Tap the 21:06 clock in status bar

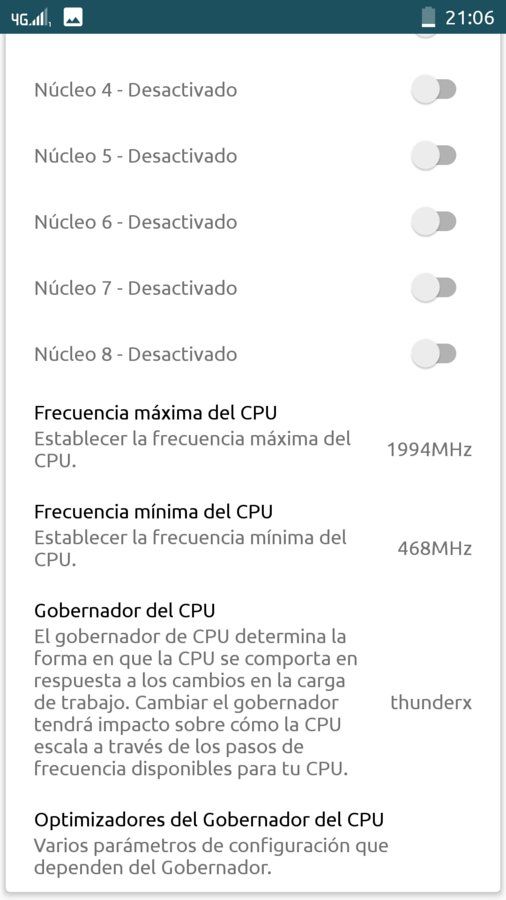(470, 18)
